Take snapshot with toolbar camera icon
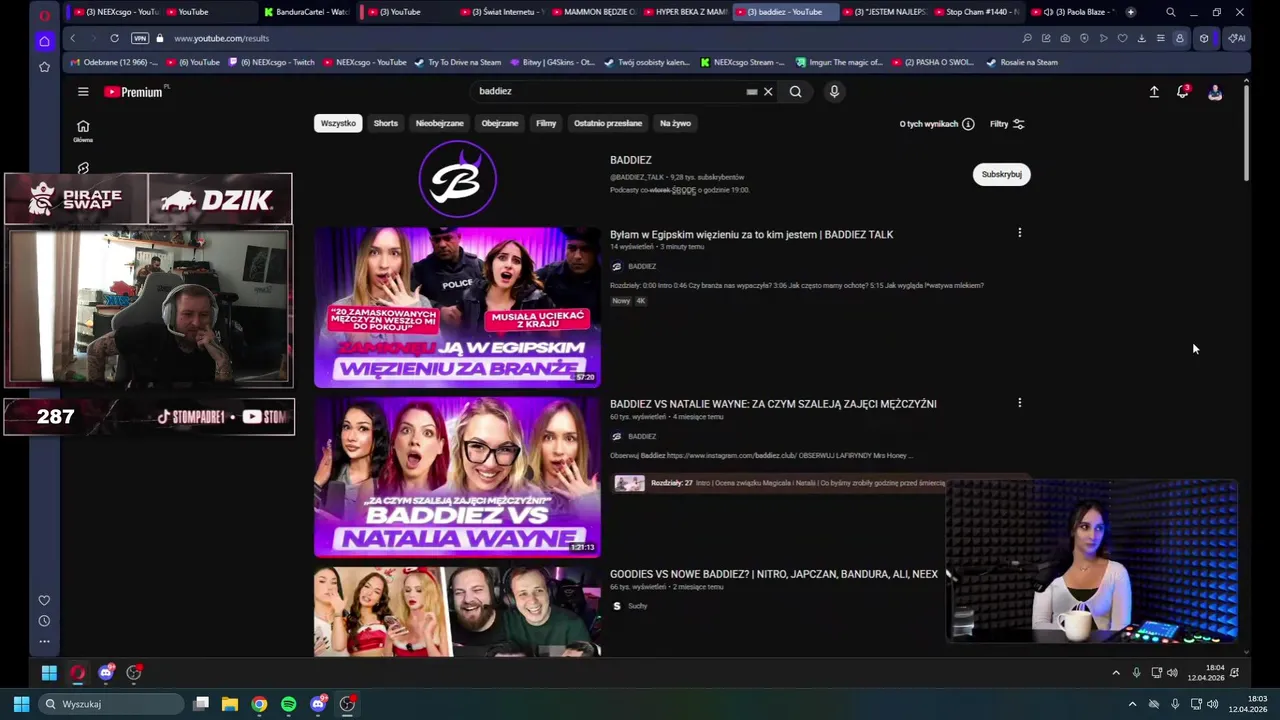 1065,38
